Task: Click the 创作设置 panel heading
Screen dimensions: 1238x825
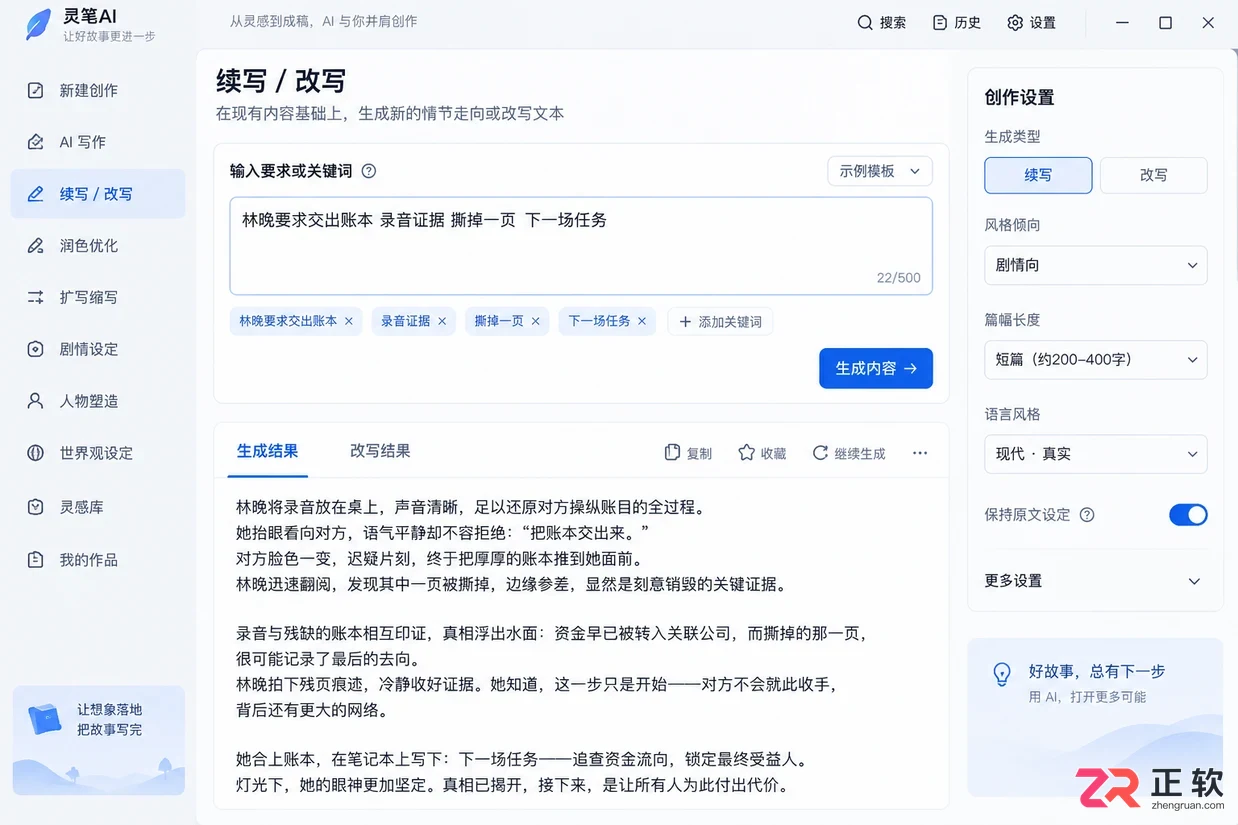Action: [x=1019, y=97]
